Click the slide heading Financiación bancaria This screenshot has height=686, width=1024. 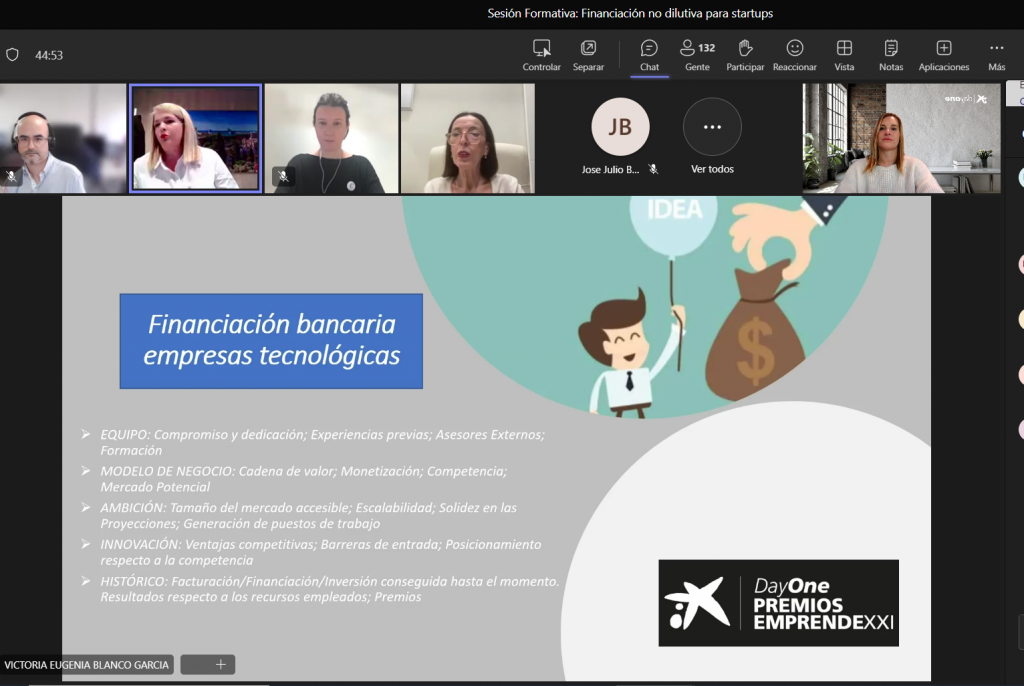pos(271,340)
